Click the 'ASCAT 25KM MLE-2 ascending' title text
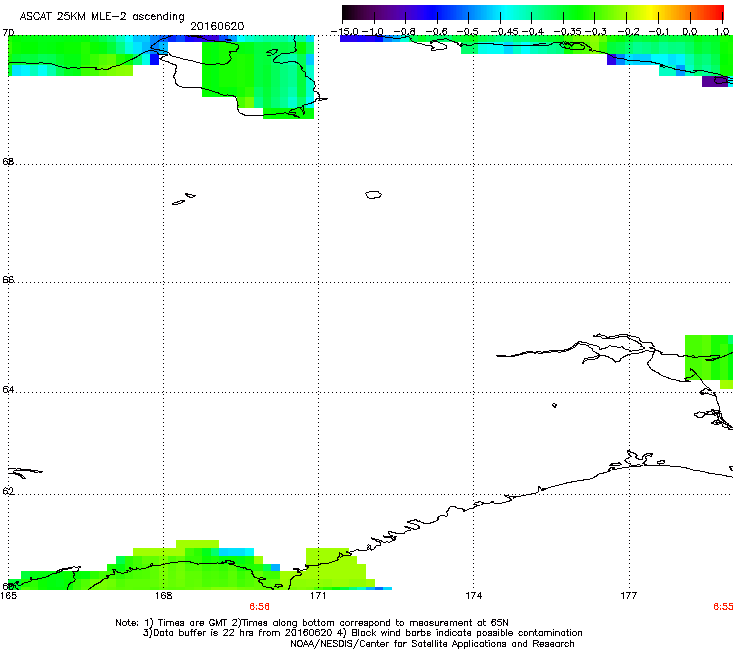 tap(102, 16)
